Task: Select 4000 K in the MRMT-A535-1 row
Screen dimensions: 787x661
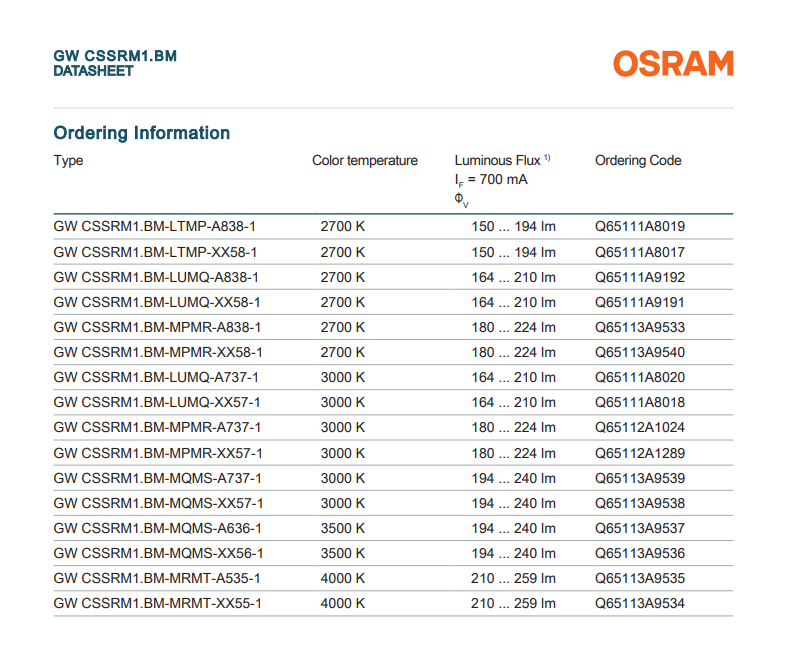Action: [x=343, y=579]
